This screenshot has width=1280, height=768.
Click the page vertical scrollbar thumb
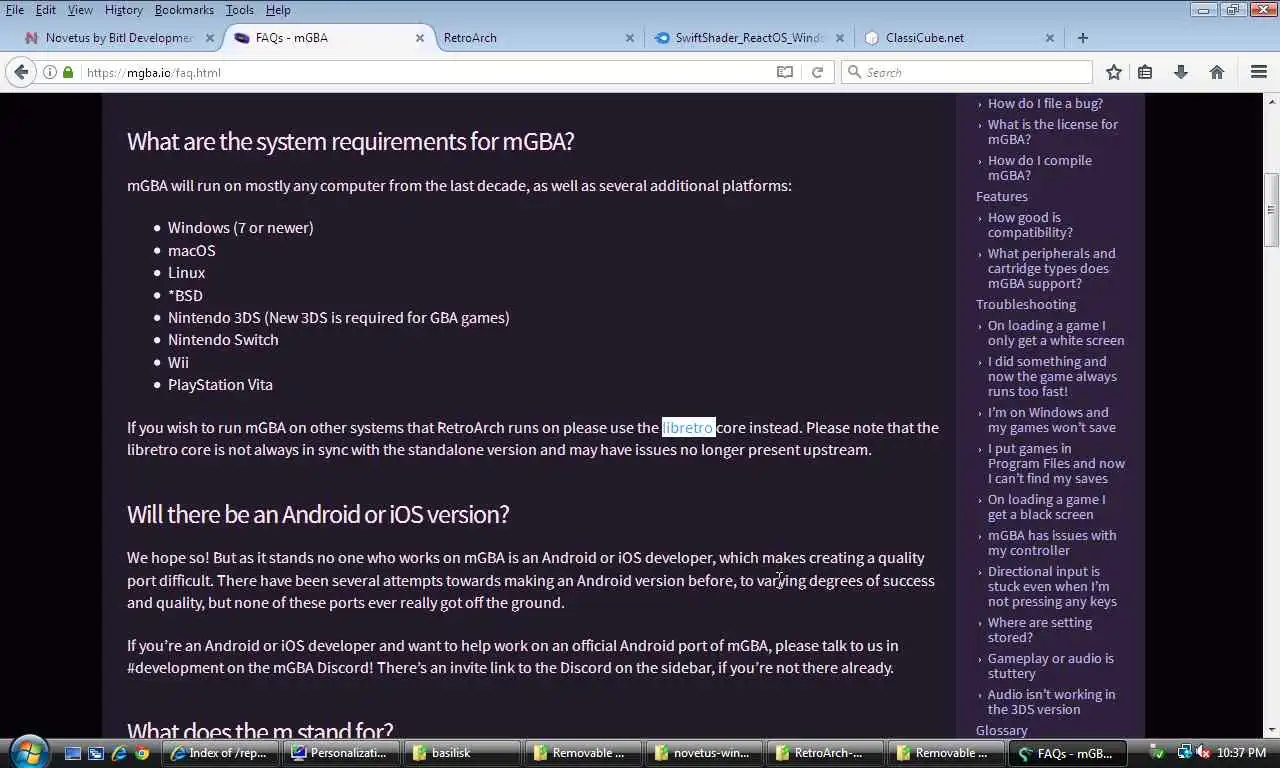click(x=1272, y=210)
